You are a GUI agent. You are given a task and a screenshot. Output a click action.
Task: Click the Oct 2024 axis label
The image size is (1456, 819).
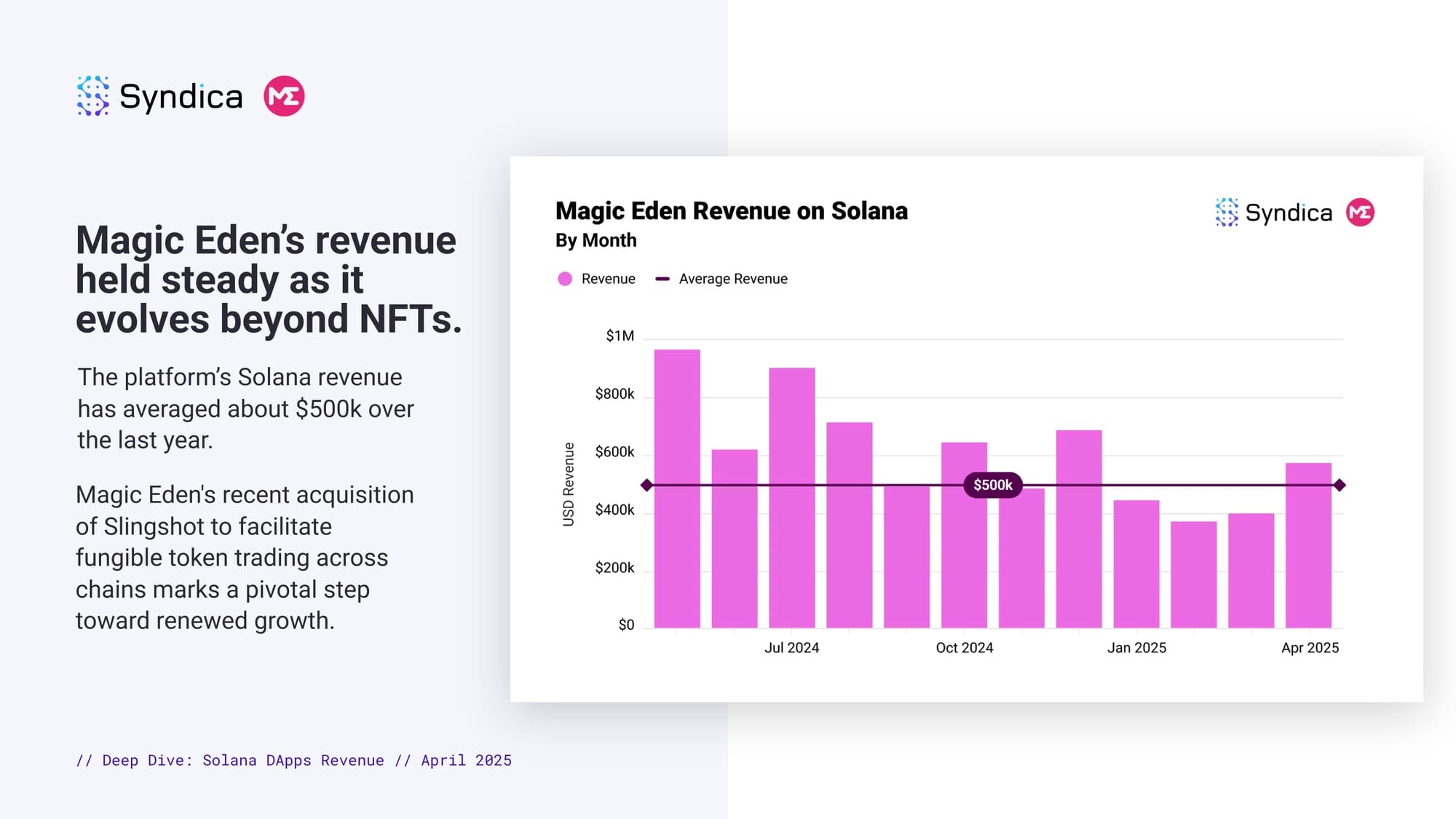964,648
